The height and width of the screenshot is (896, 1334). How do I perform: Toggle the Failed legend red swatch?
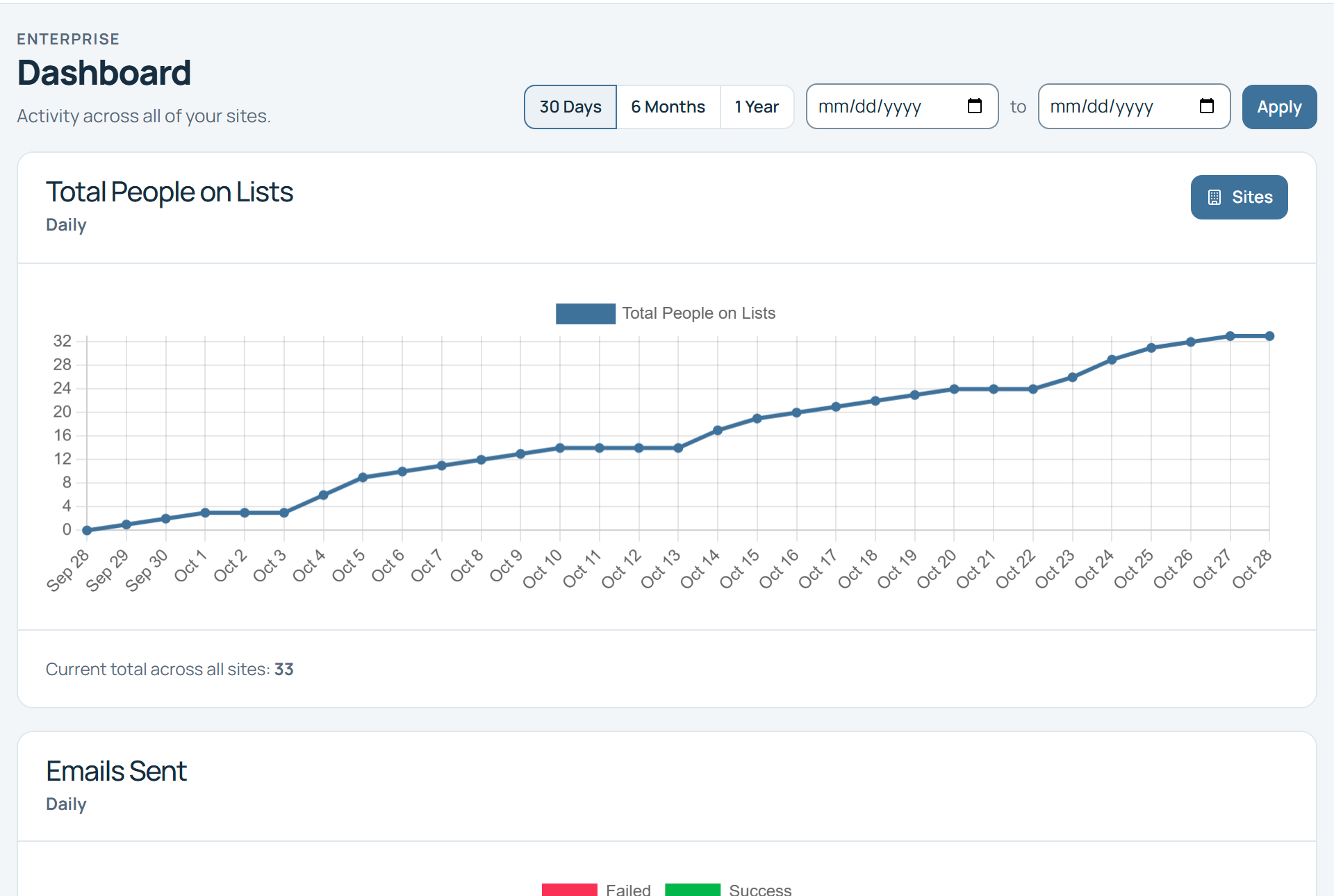tap(569, 890)
